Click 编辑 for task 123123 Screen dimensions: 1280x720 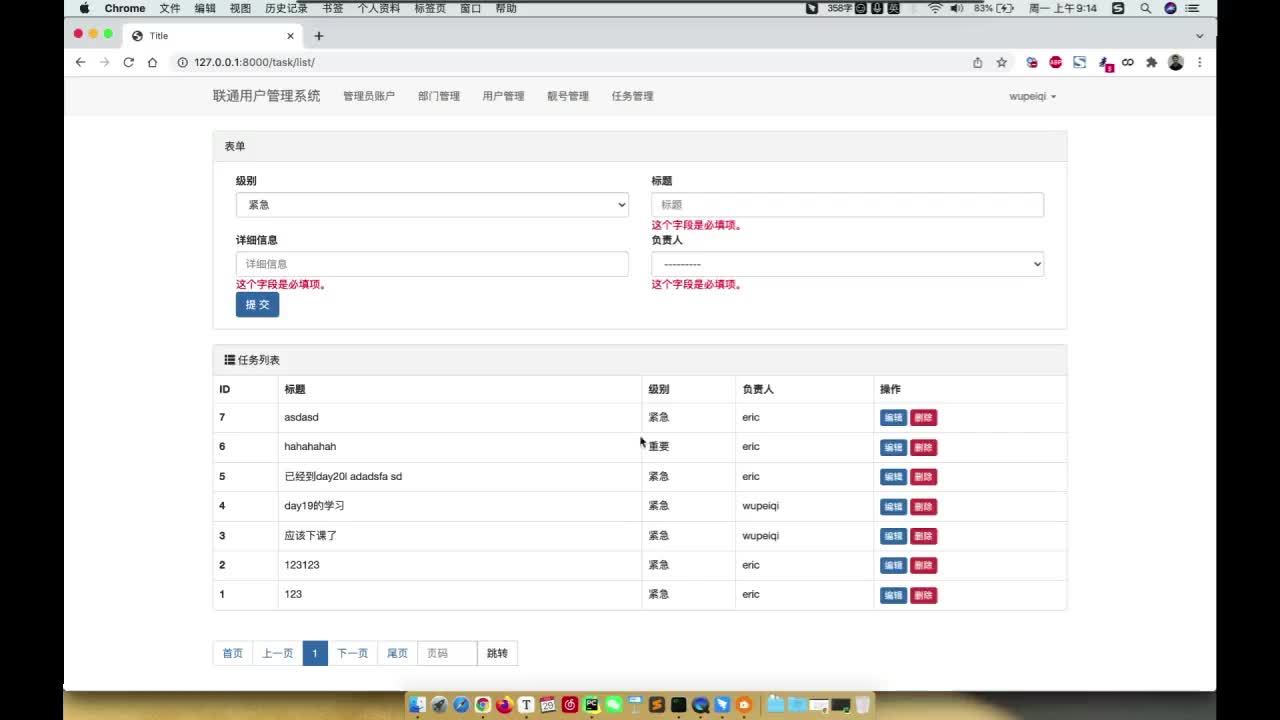[x=893, y=566]
